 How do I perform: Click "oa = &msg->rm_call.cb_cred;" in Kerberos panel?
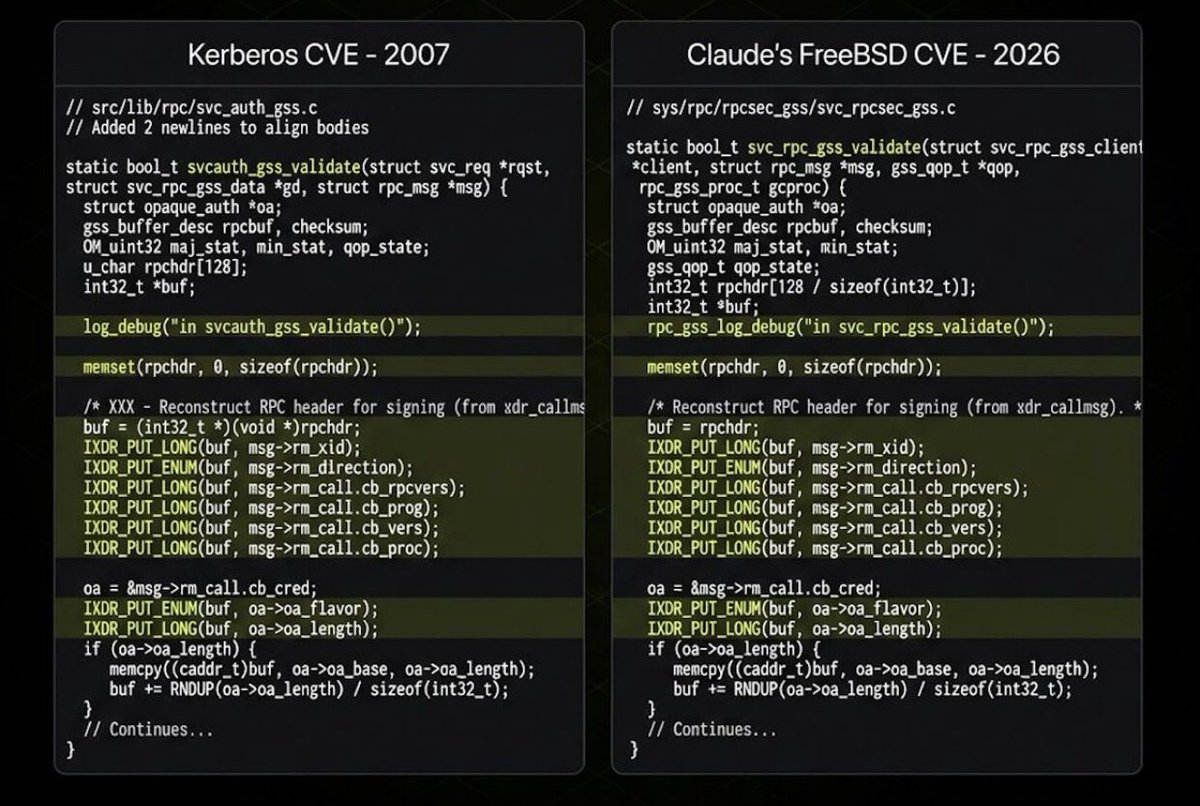[x=200, y=588]
